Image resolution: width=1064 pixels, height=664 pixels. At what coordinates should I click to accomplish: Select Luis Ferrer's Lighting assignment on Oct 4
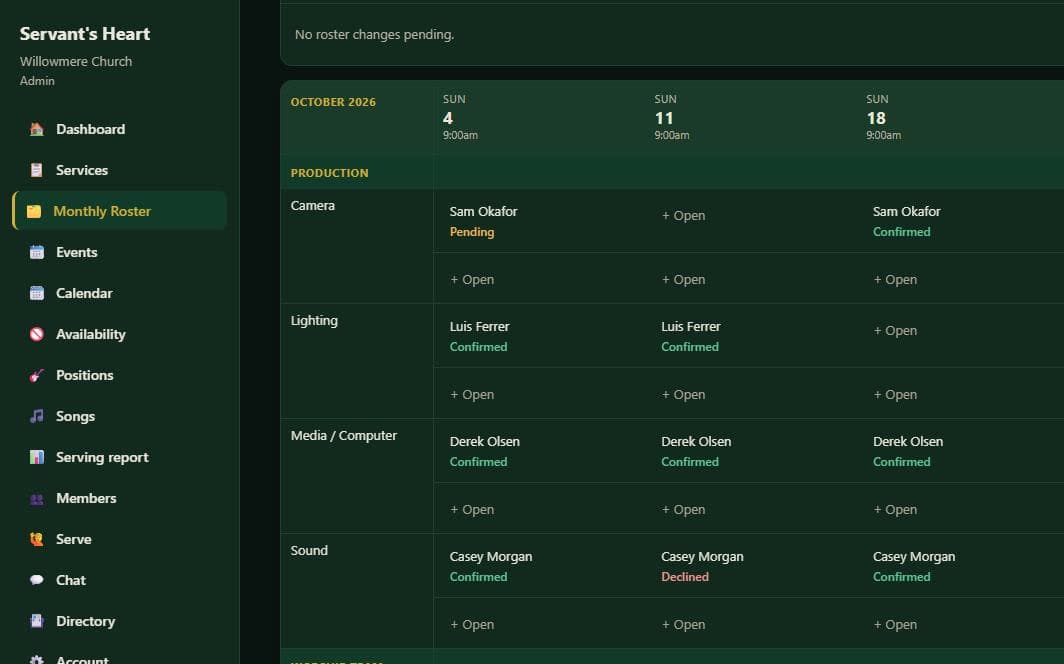479,336
